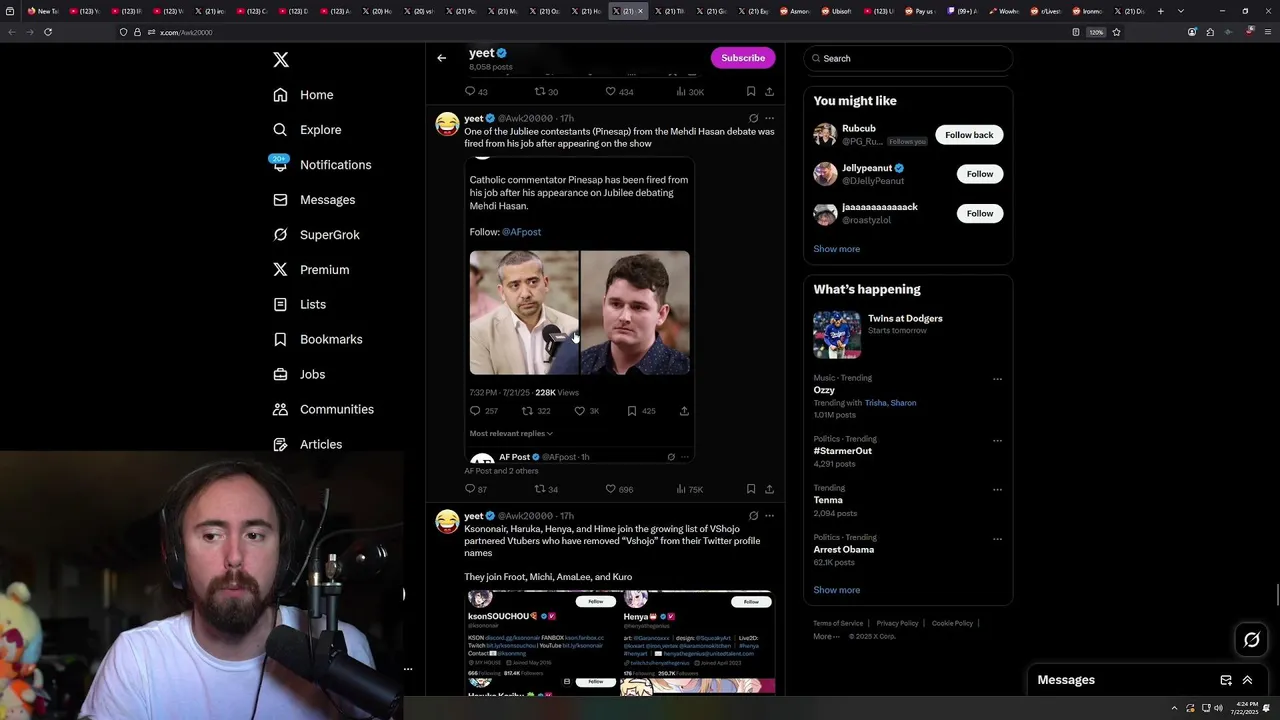Open more options for Ozzy trend
This screenshot has width=1280, height=720.
(997, 379)
